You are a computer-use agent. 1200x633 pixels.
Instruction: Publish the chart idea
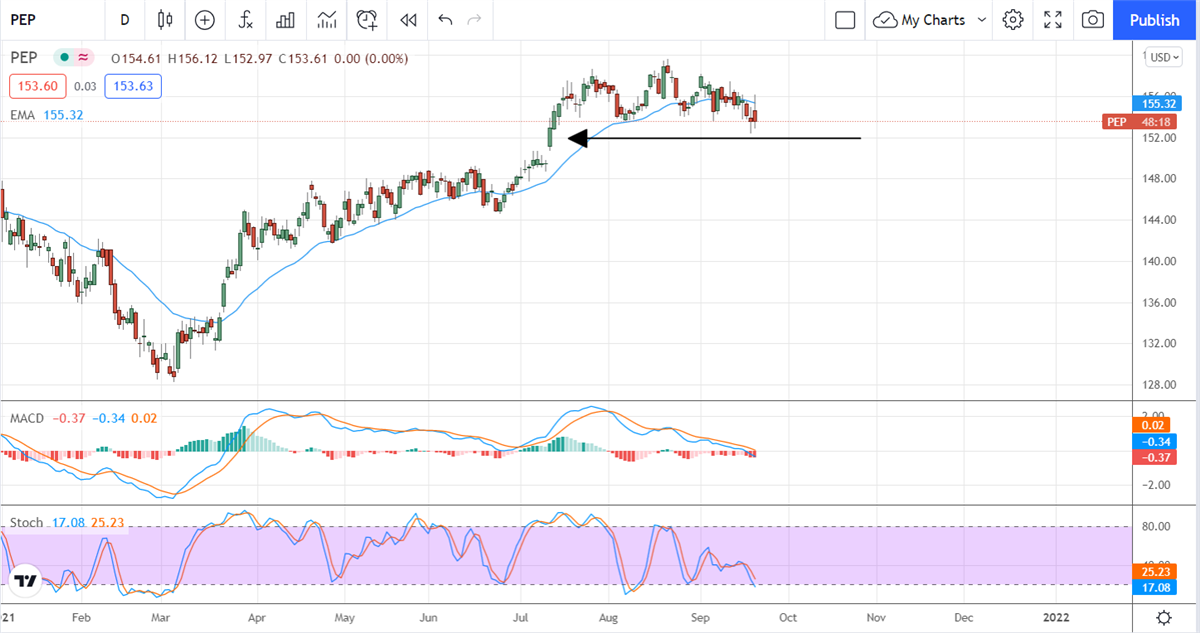click(1155, 20)
